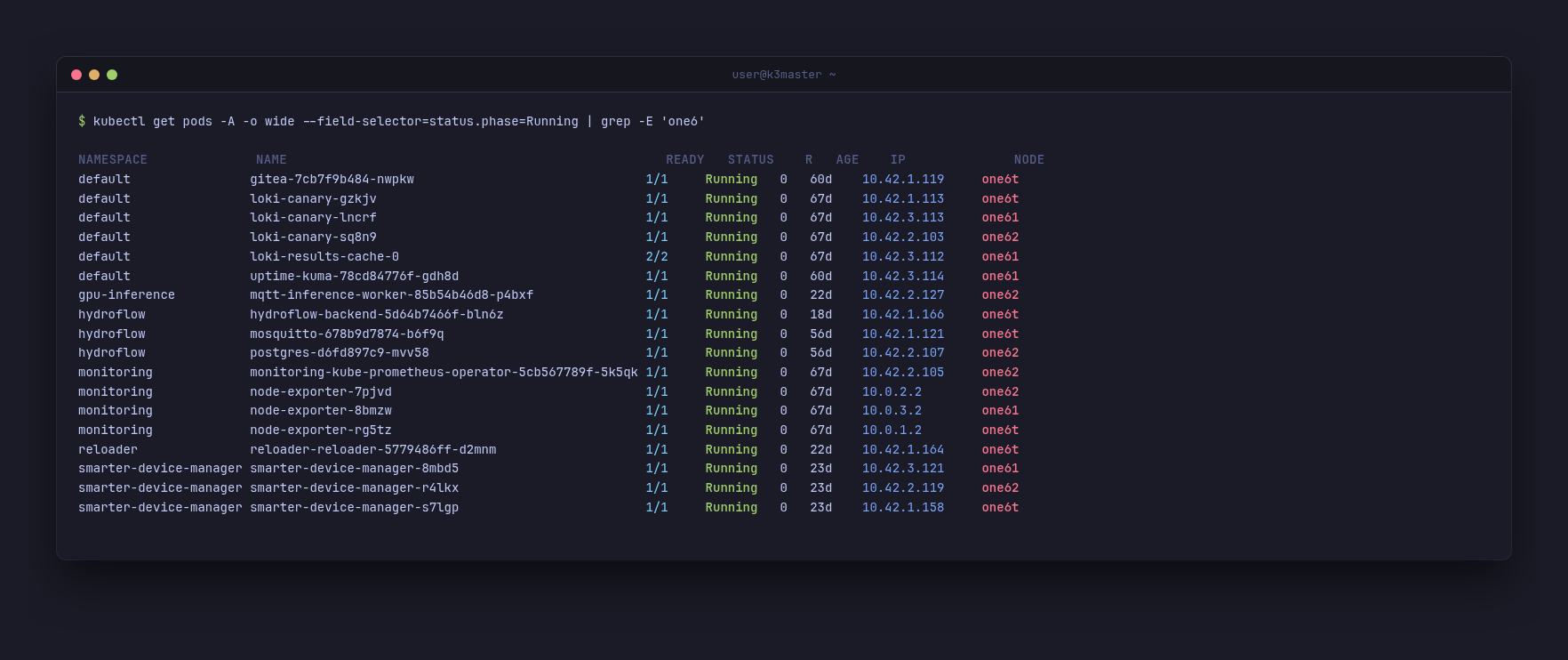Image resolution: width=1568 pixels, height=660 pixels.
Task: Click the reloader namespace entry
Action: 108,450
